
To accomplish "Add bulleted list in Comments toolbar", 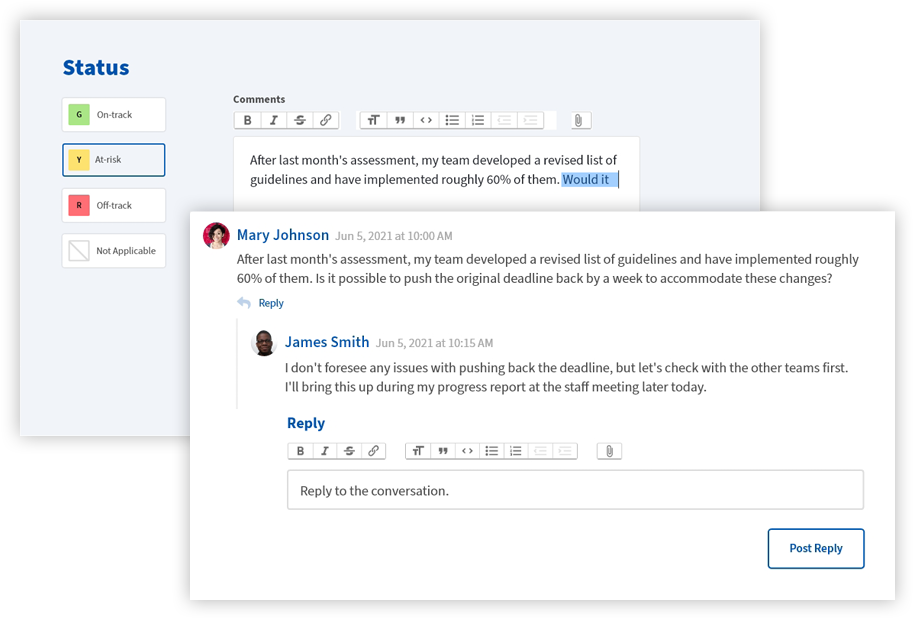I will [x=452, y=120].
